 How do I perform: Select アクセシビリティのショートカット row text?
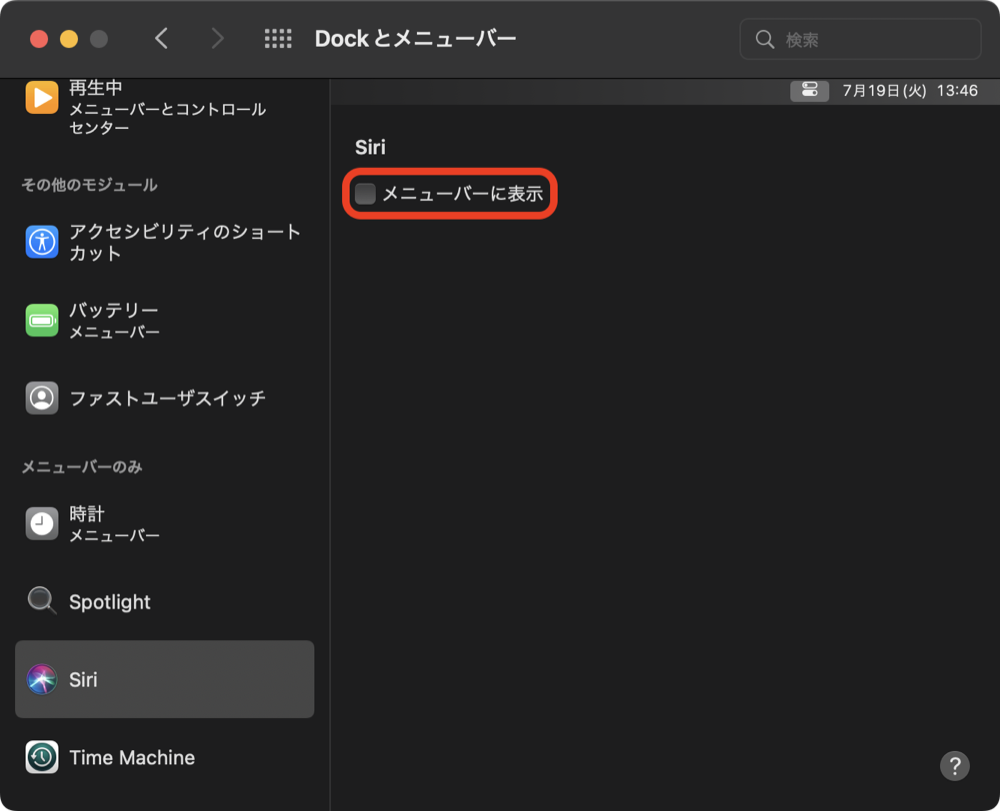[x=185, y=242]
